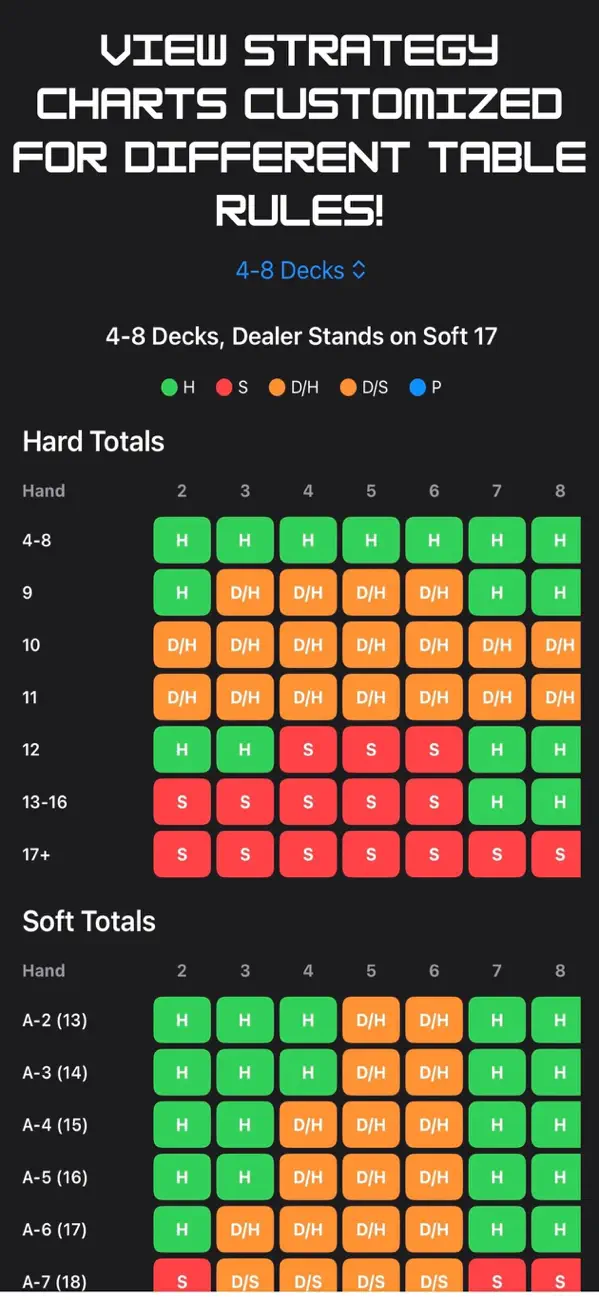Tap the H cell for hard 13-16 versus dealer 7
This screenshot has width=599, height=1300.
[497, 802]
